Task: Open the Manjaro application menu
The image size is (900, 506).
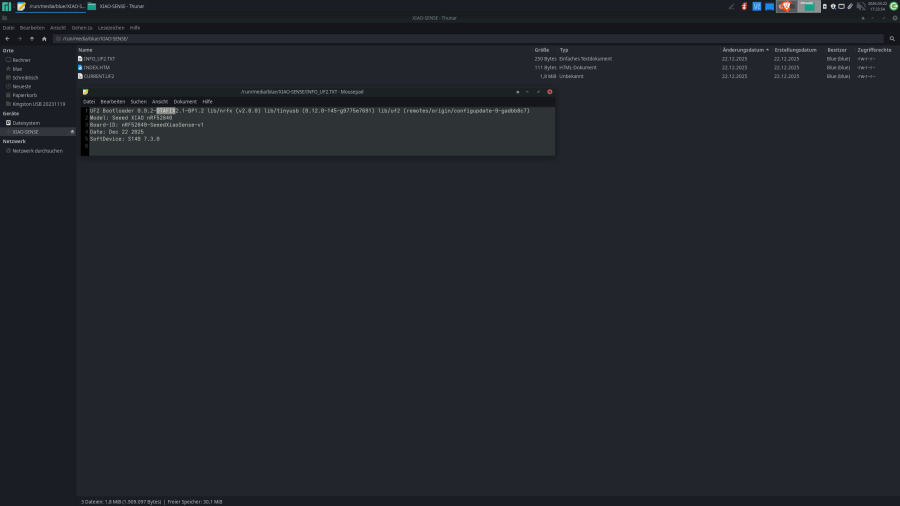Action: click(6, 6)
